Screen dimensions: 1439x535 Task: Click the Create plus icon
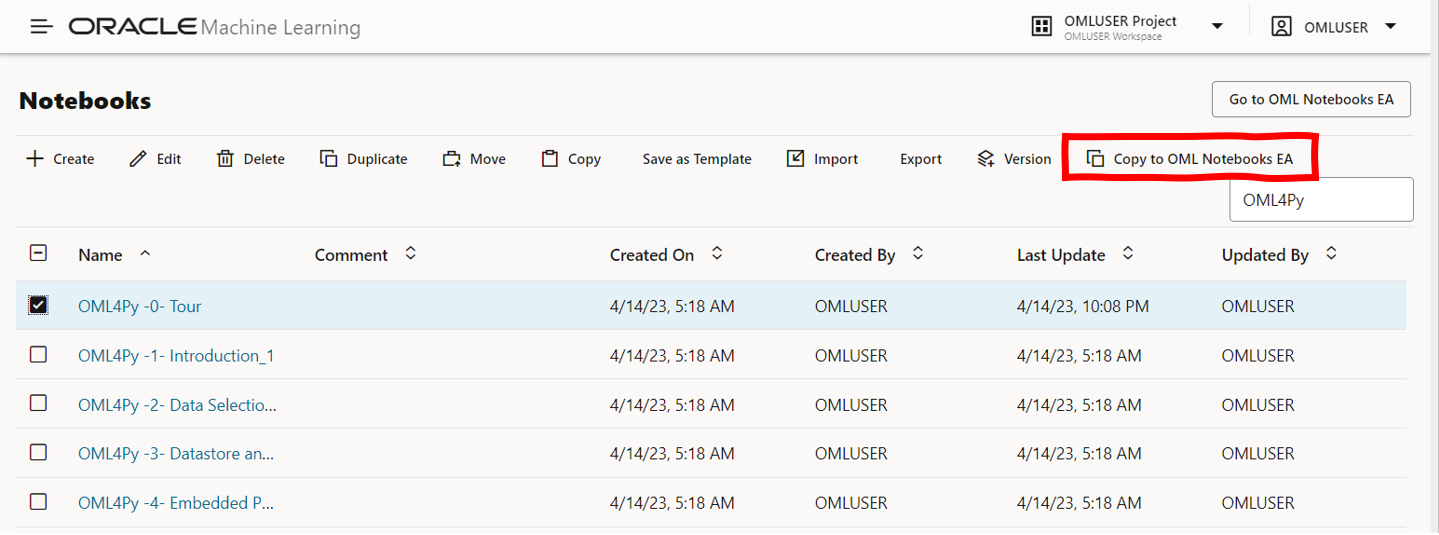35,159
